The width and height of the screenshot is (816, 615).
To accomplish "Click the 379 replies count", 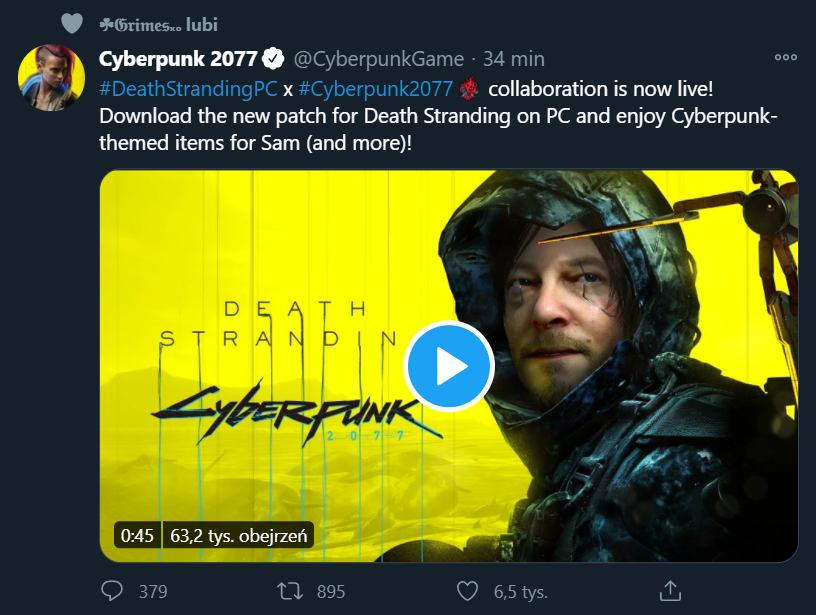I will pos(153,591).
